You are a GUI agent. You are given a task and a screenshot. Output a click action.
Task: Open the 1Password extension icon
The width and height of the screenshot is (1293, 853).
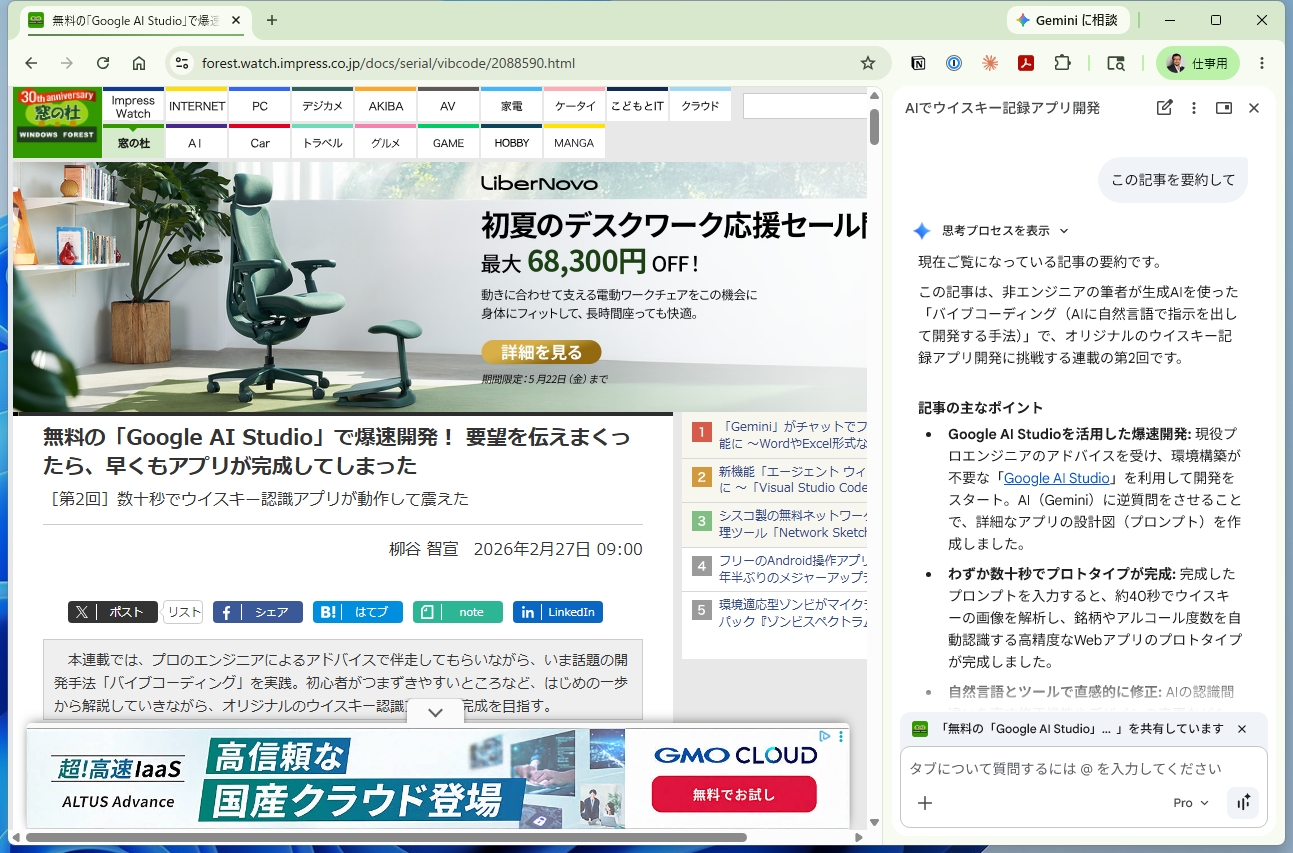pos(954,63)
